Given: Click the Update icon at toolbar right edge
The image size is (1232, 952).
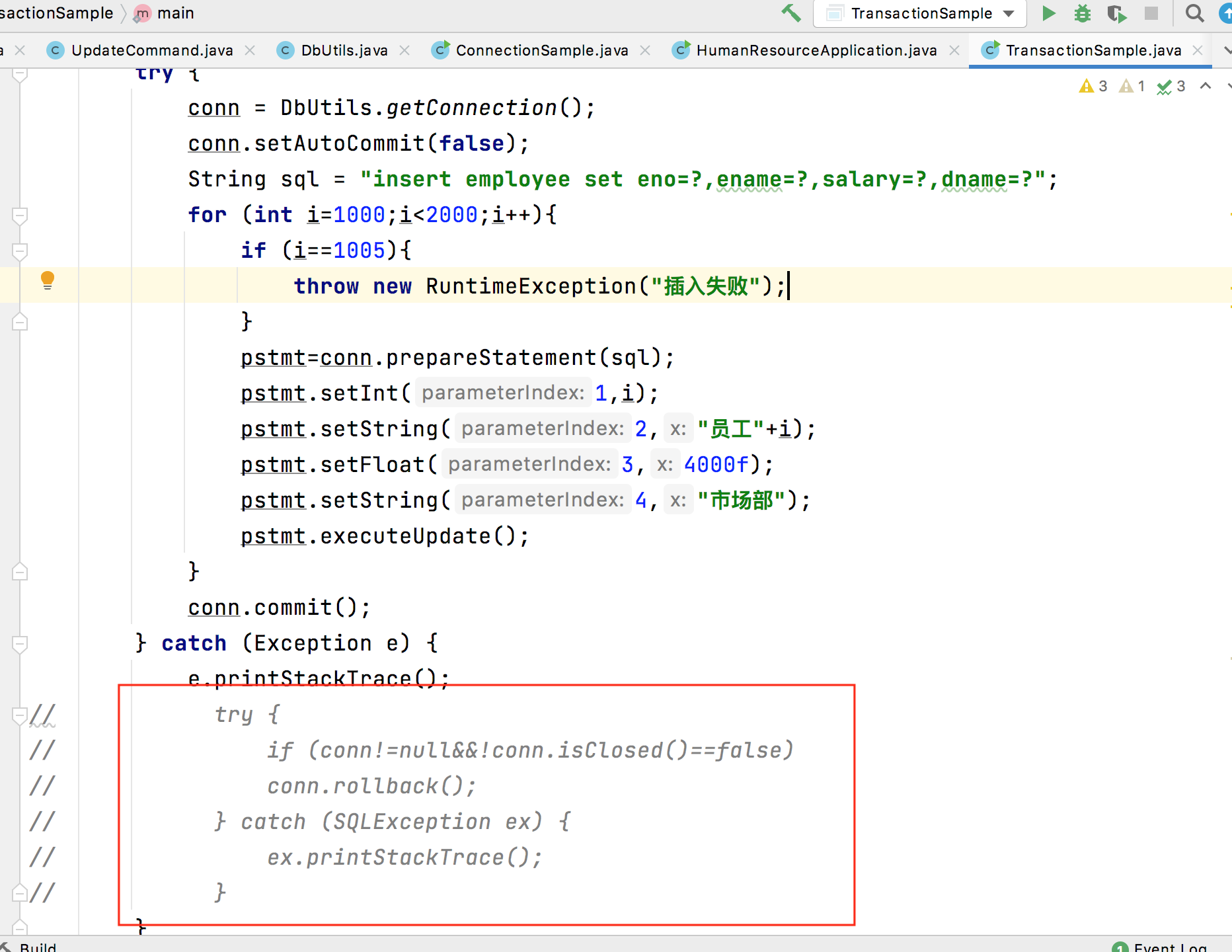Looking at the screenshot, I should point(1225,13).
